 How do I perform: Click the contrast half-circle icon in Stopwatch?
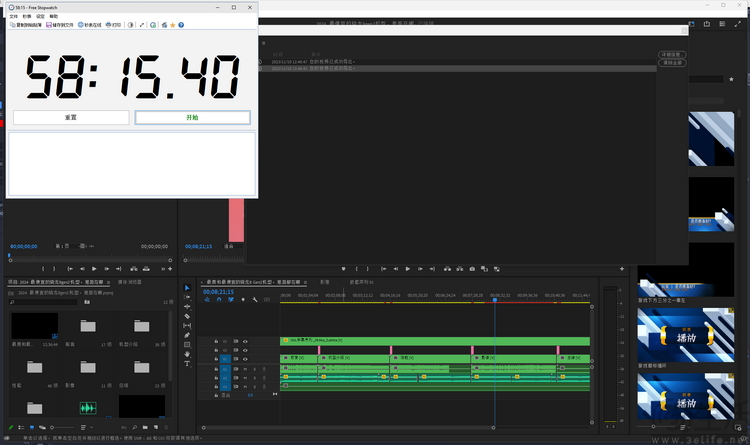131,25
